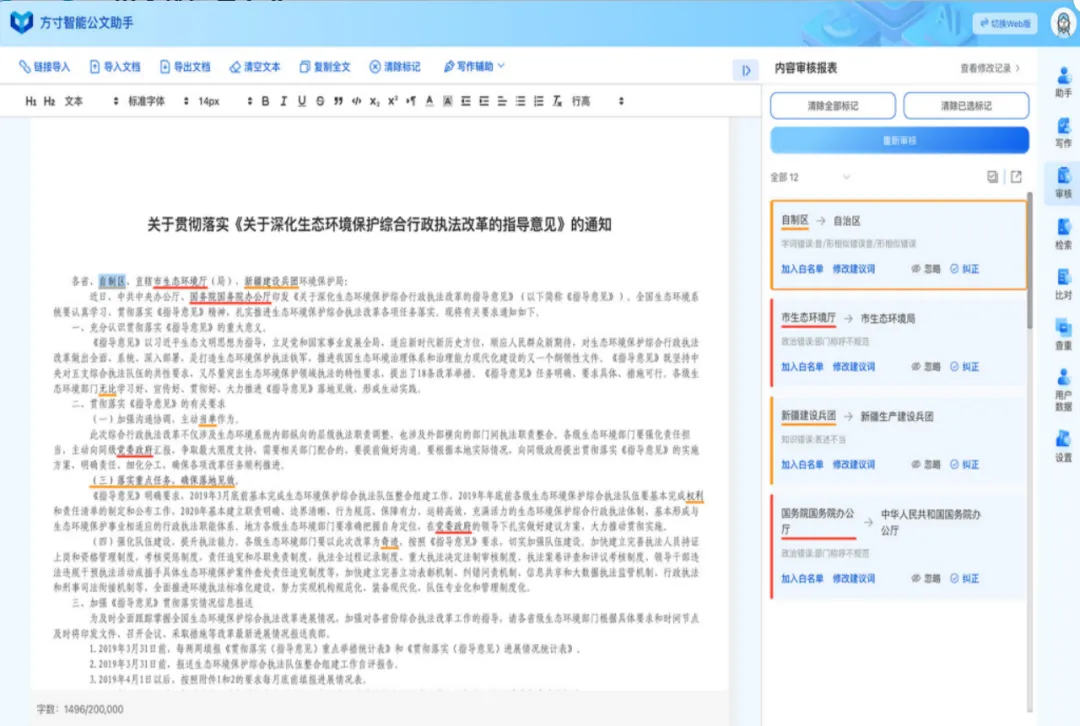Open the text alignment option

tap(502, 101)
